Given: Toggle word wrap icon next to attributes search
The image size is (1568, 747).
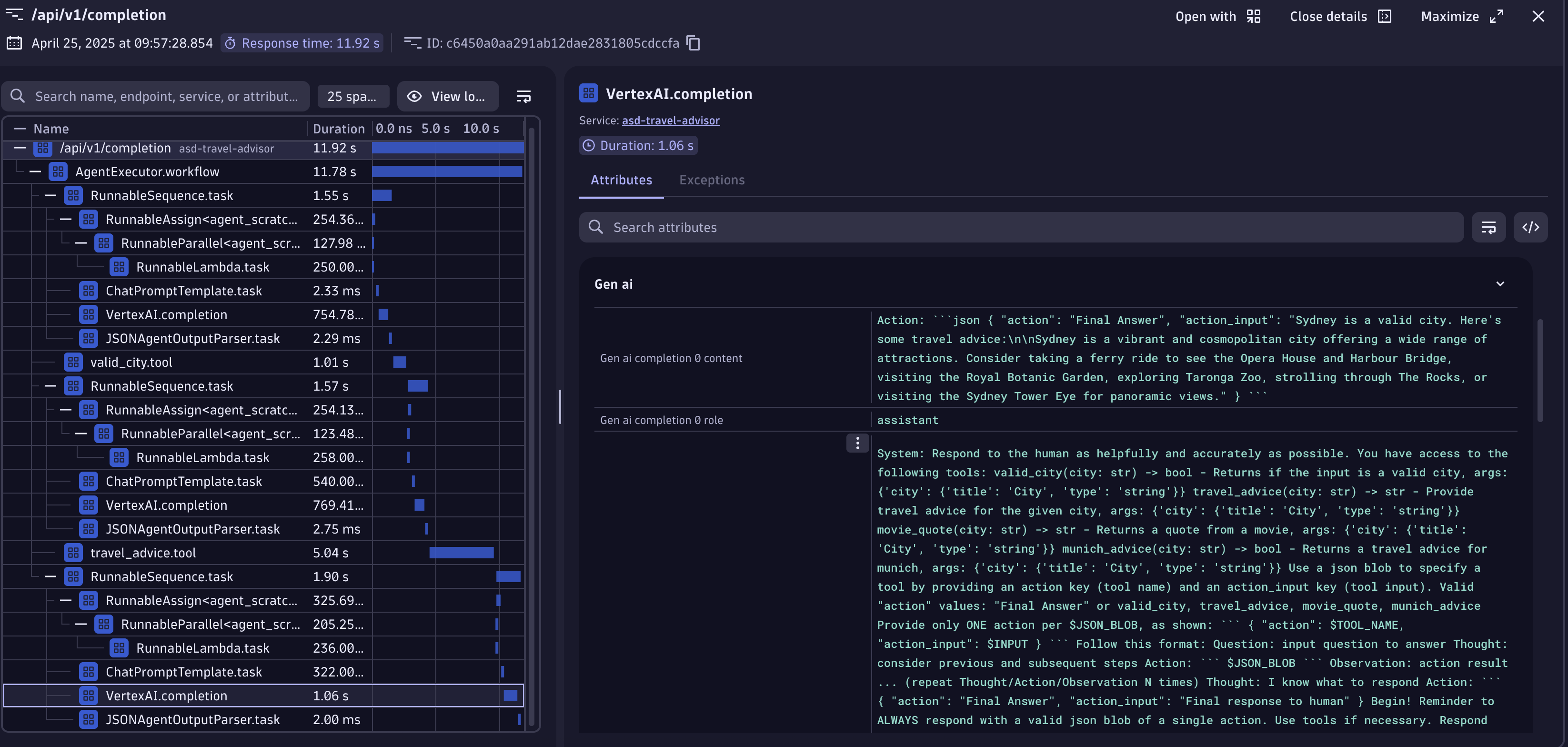Looking at the screenshot, I should [x=1488, y=227].
